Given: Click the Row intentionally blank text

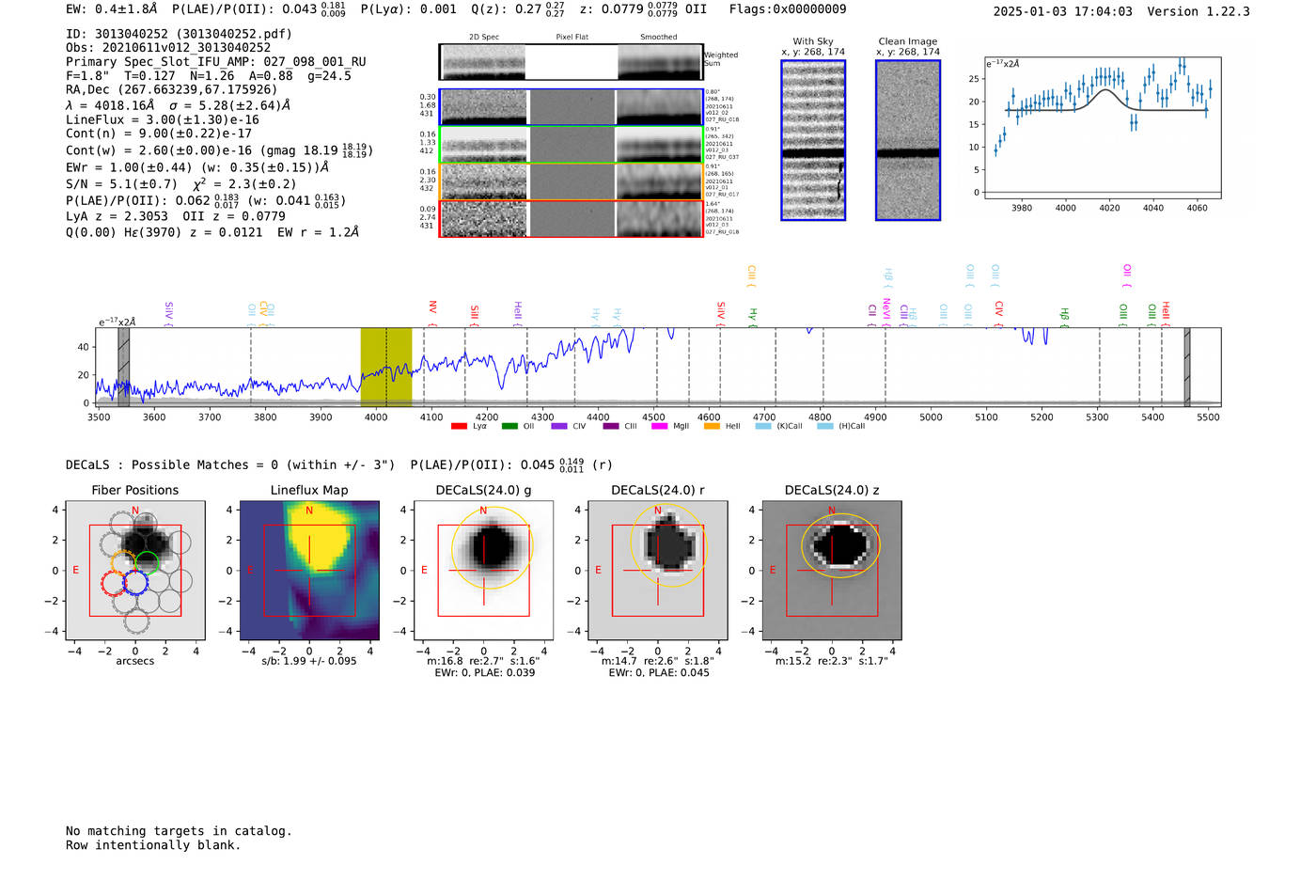Looking at the screenshot, I should click(153, 845).
